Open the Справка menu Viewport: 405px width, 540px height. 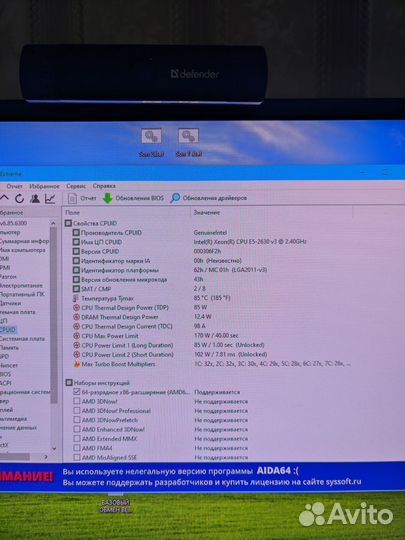click(x=104, y=186)
